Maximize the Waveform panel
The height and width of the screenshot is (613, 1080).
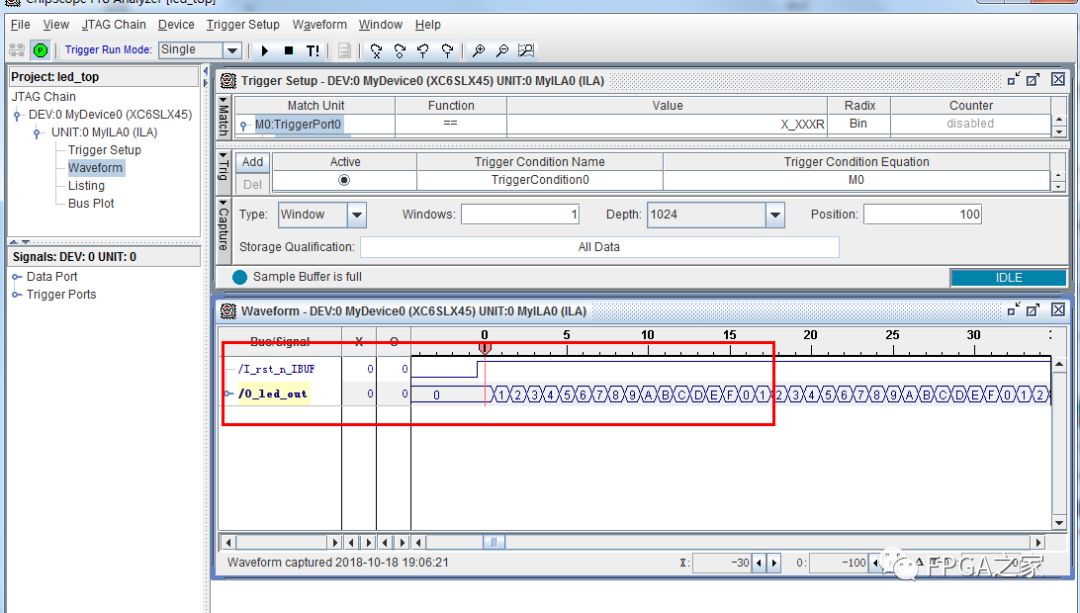point(1033,310)
